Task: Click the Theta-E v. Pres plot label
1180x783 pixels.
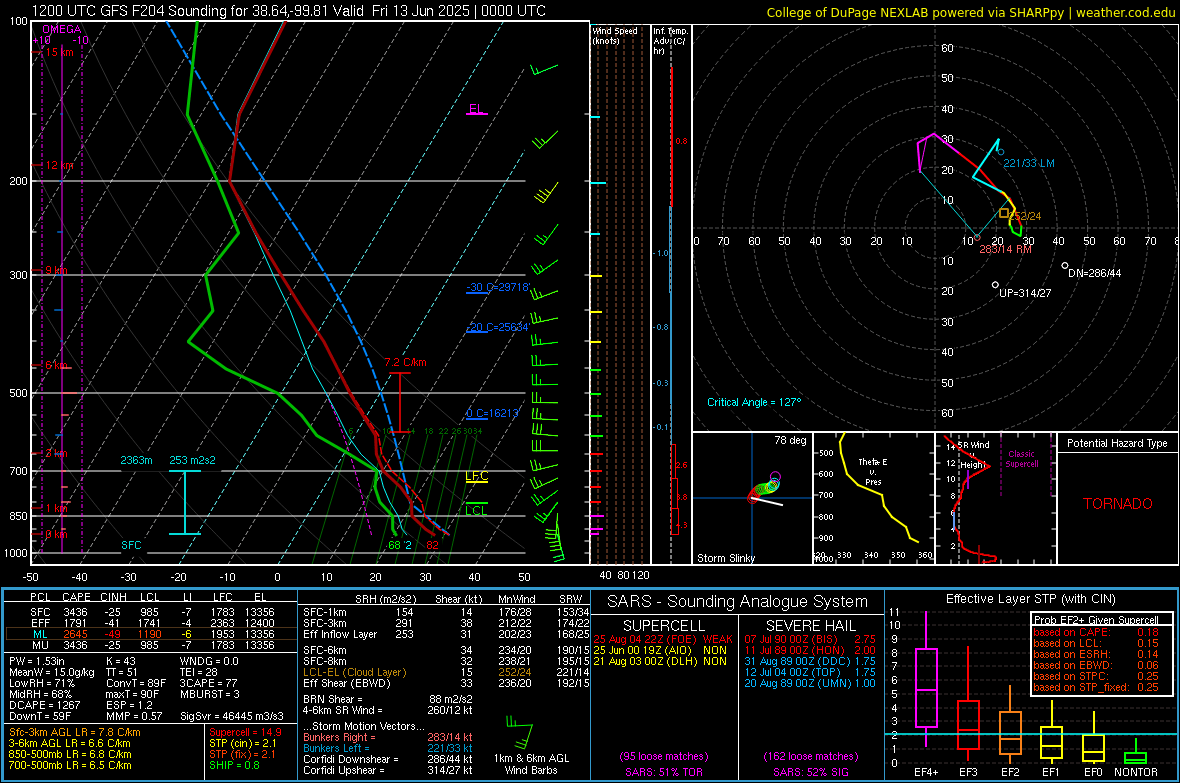Action: 873,472
